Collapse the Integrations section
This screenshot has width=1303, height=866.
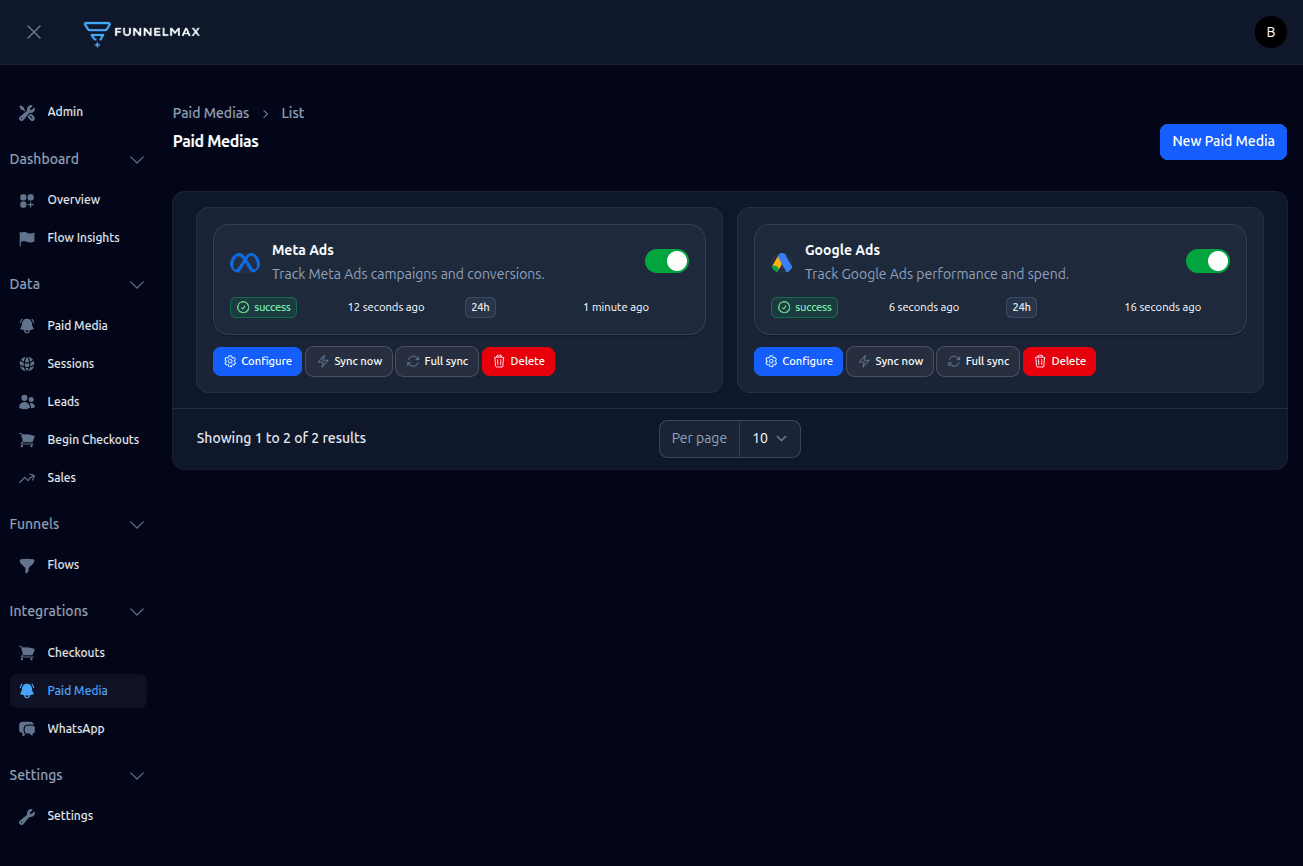[137, 611]
